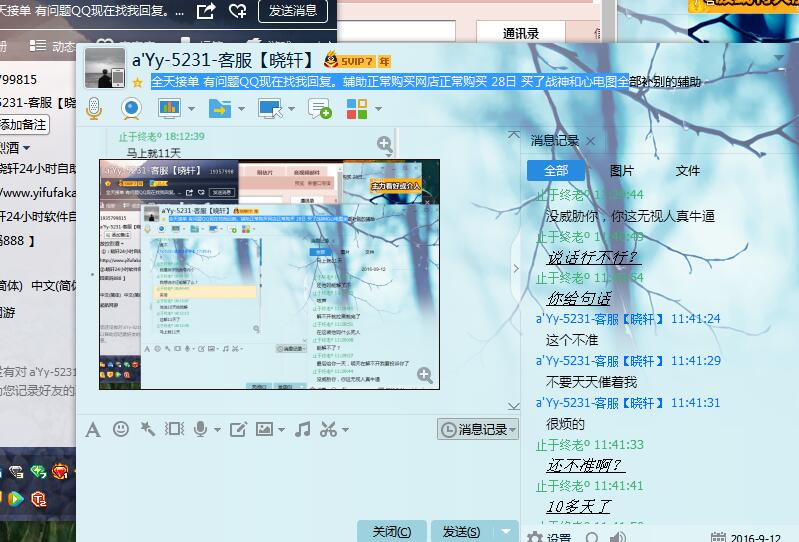Viewport: 799px width, 542px height.
Task: Open the magic wand emoticon tool
Action: (148, 429)
